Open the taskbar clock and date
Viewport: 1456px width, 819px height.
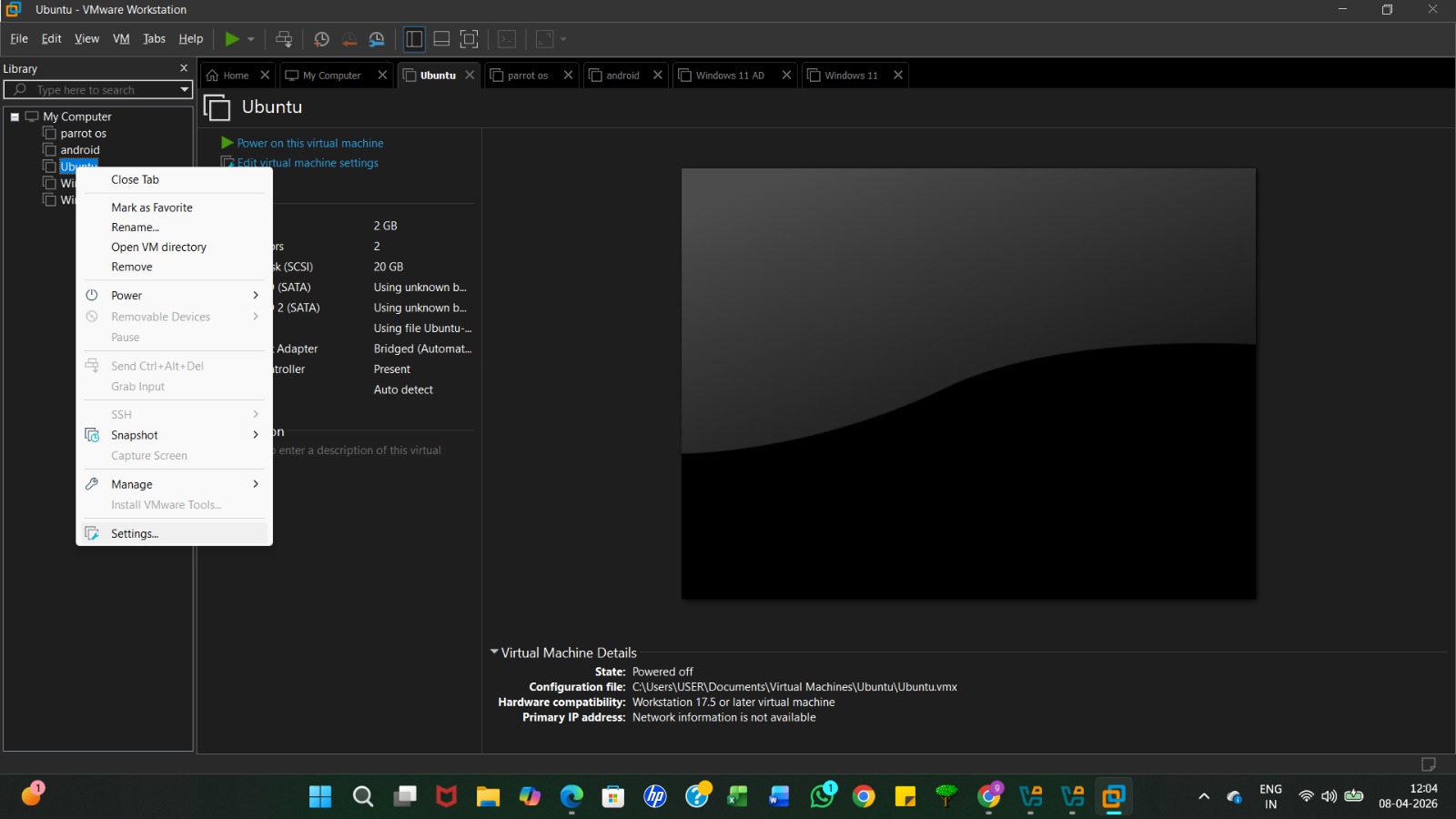click(1408, 796)
